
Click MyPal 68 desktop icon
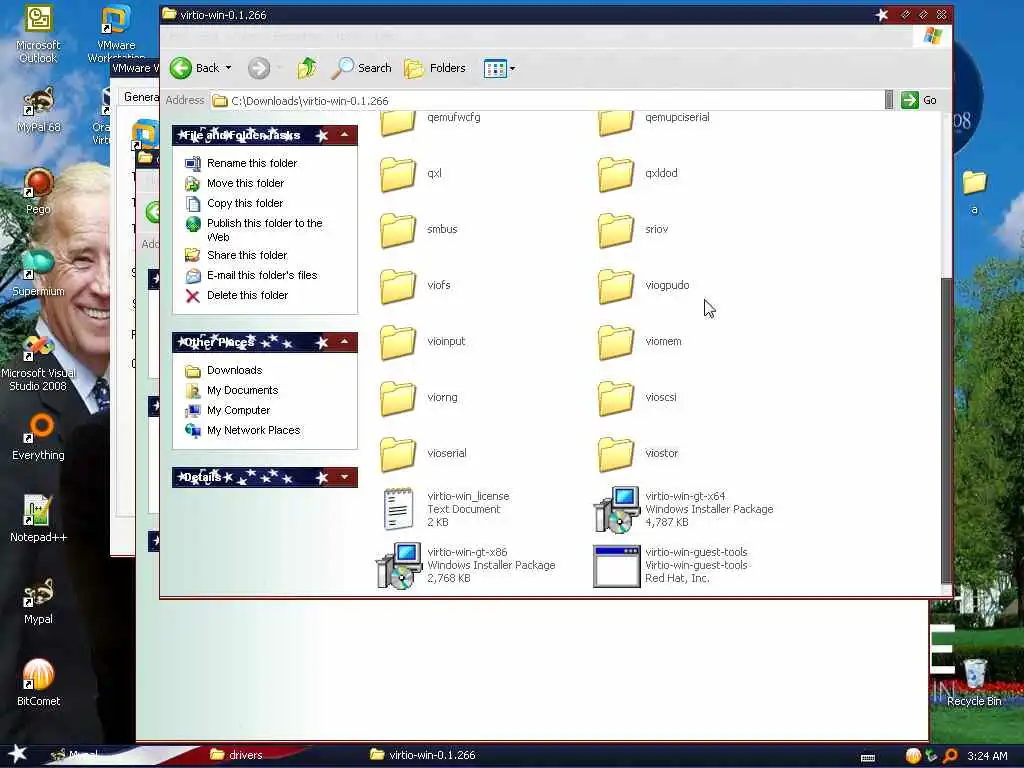point(38,110)
